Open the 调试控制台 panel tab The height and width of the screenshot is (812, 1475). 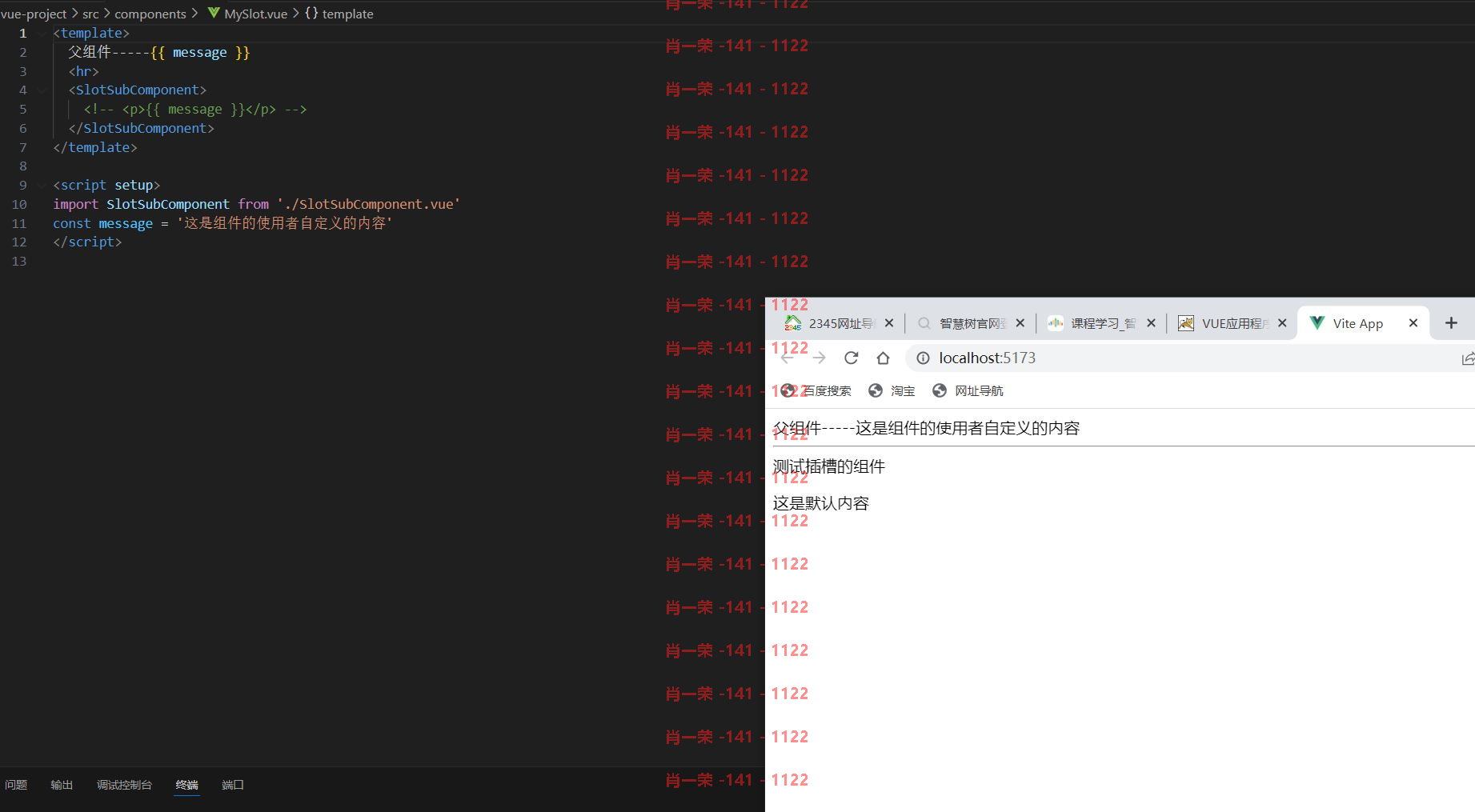pyautogui.click(x=124, y=785)
